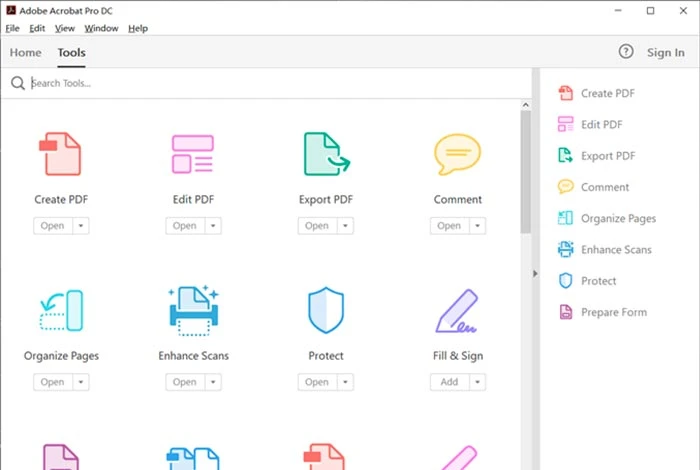Screen dimensions: 700x470
Task: Expand the Edit PDF Open dropdown arrow
Action: coord(213,226)
